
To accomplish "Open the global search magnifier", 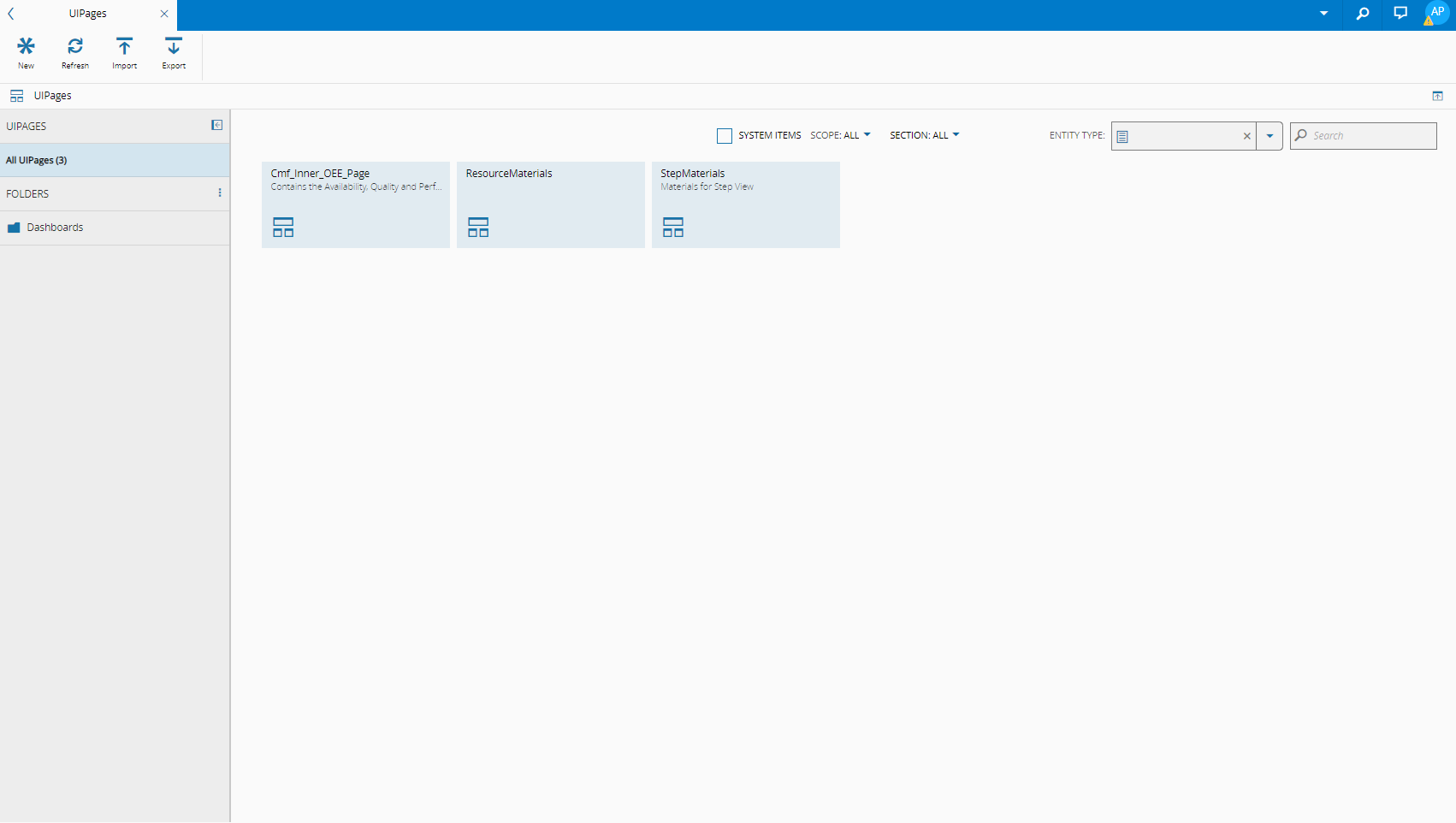I will click(1363, 14).
